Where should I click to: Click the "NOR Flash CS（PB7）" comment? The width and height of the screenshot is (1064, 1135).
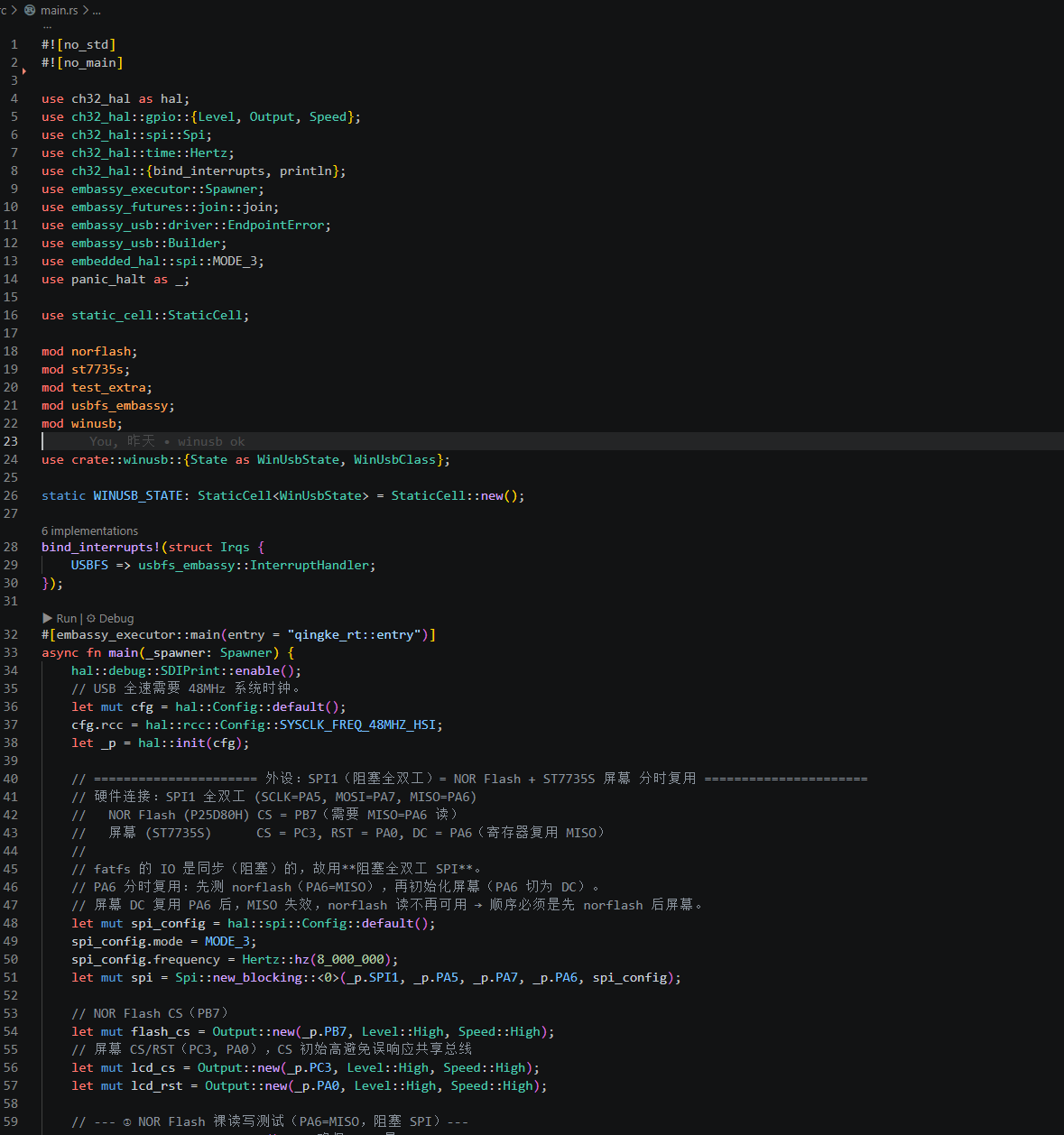click(x=150, y=1013)
